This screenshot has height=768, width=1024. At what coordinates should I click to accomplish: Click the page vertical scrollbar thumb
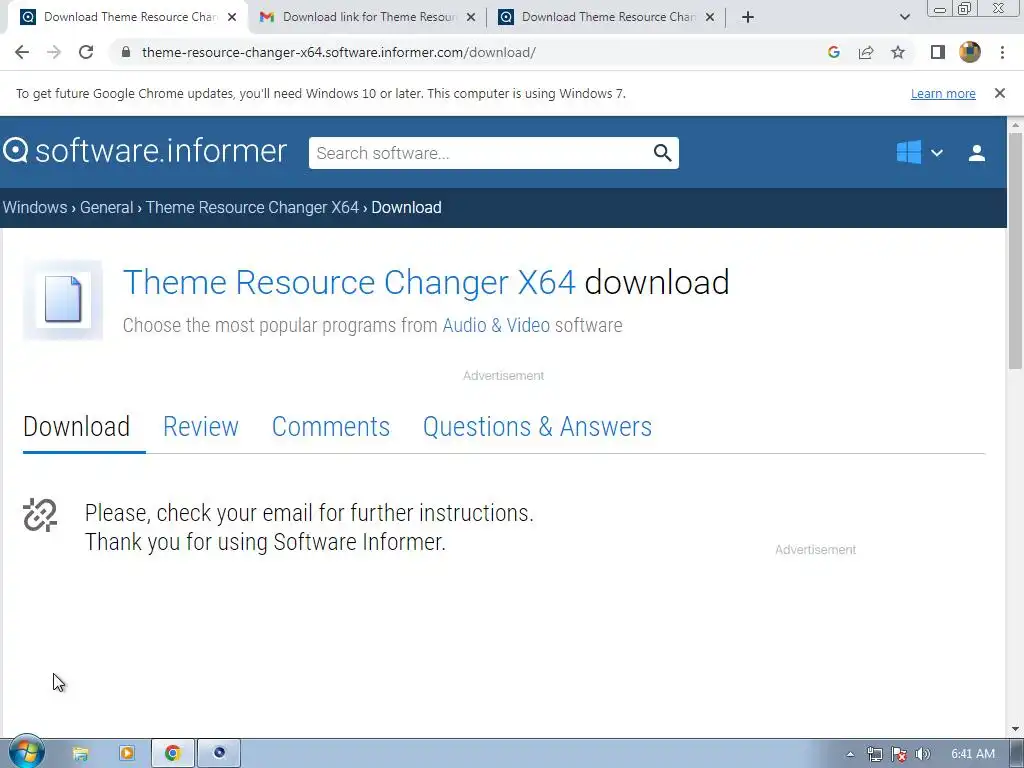coord(1015,251)
